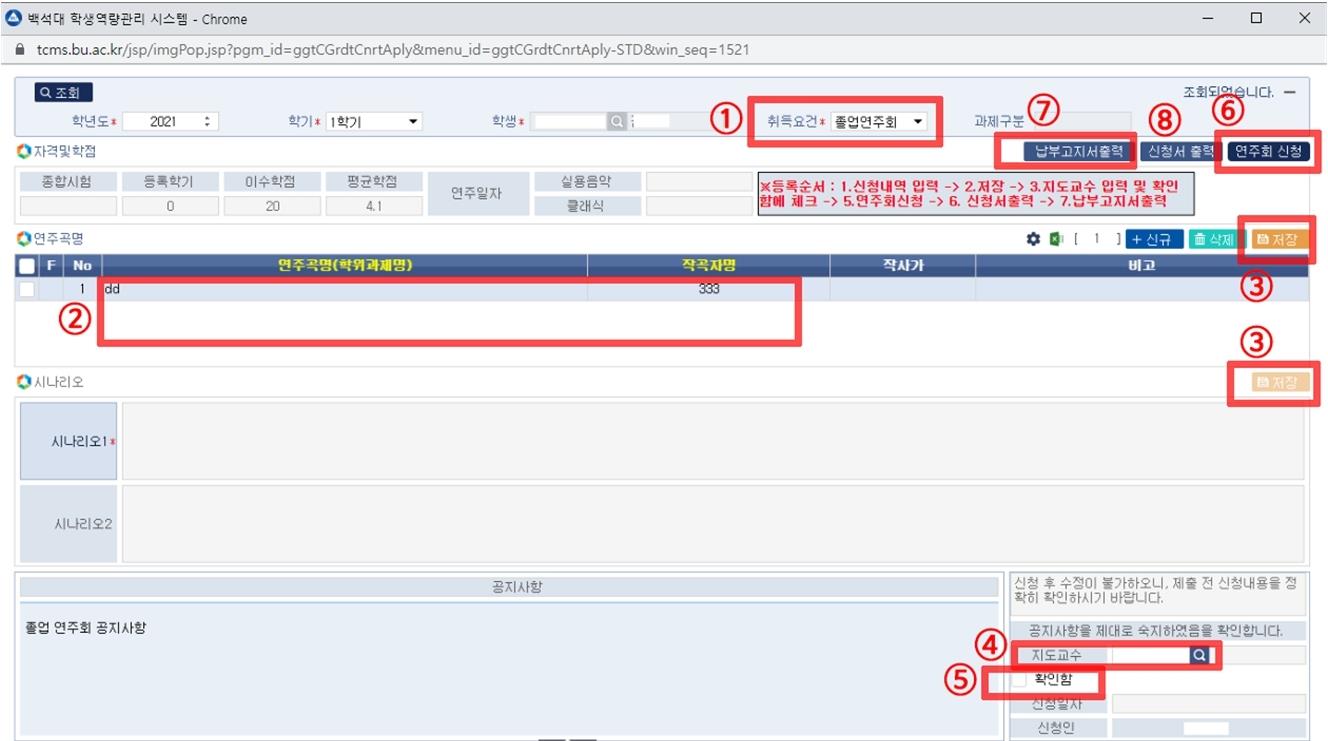Click the magnifier icon in 학생 field
Screen dimensions: 1328x741
[x=618, y=122]
